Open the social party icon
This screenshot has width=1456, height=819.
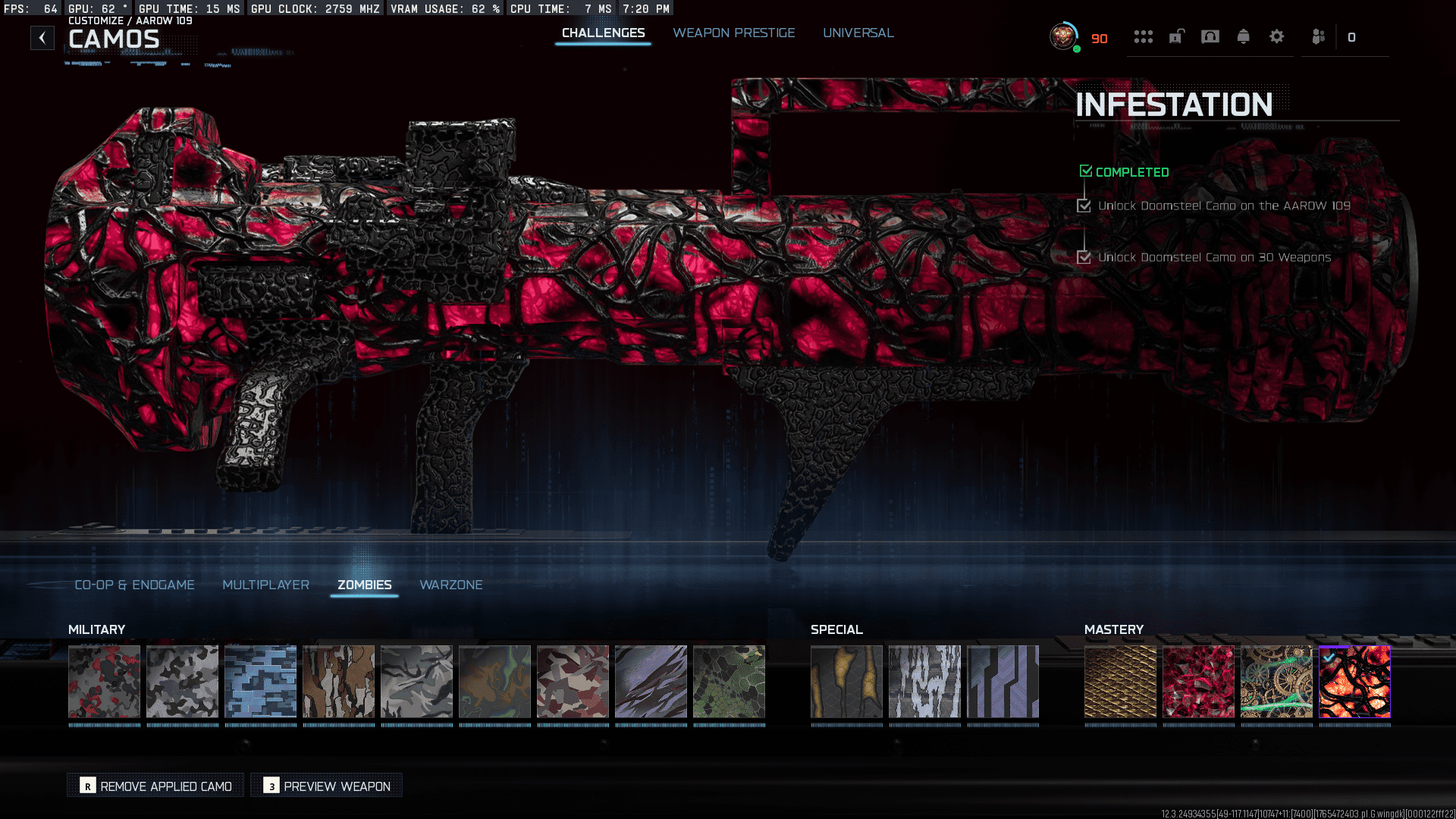(x=1319, y=36)
